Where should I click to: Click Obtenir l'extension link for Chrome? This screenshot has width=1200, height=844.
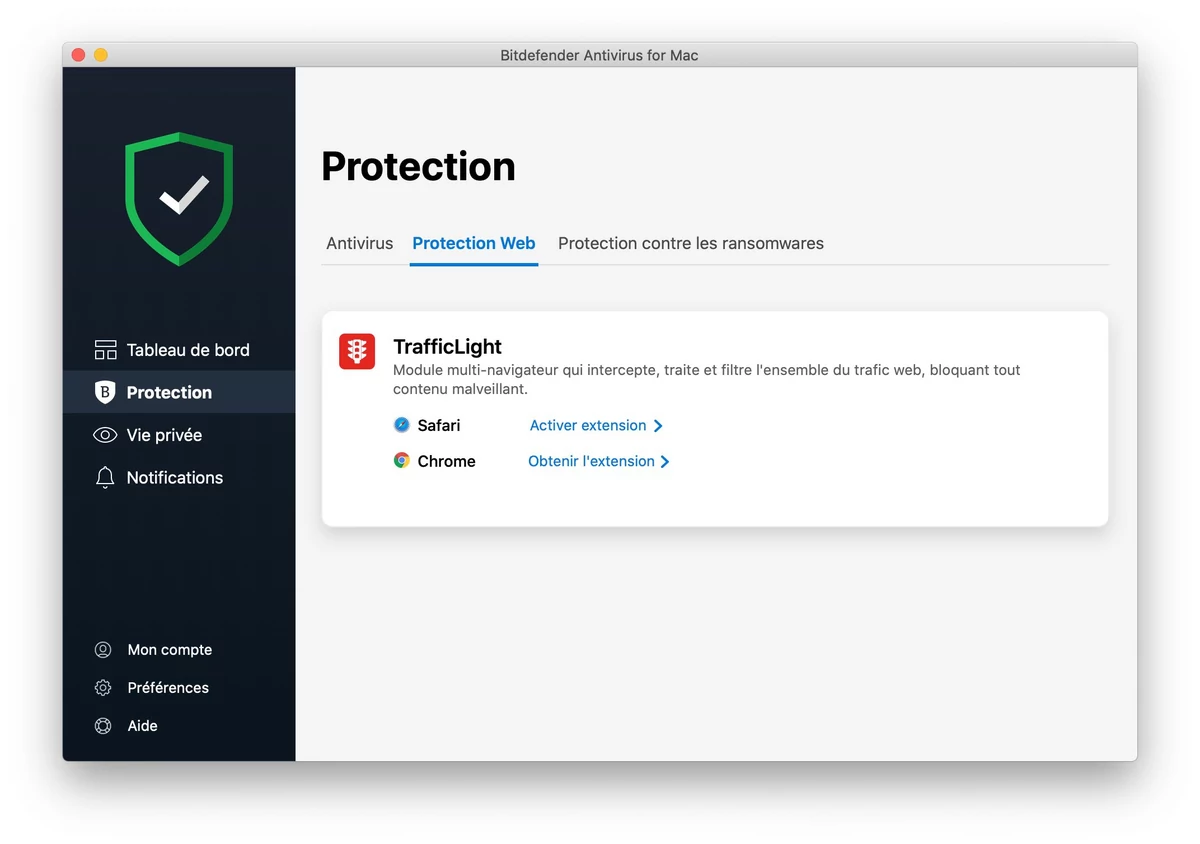pyautogui.click(x=591, y=461)
